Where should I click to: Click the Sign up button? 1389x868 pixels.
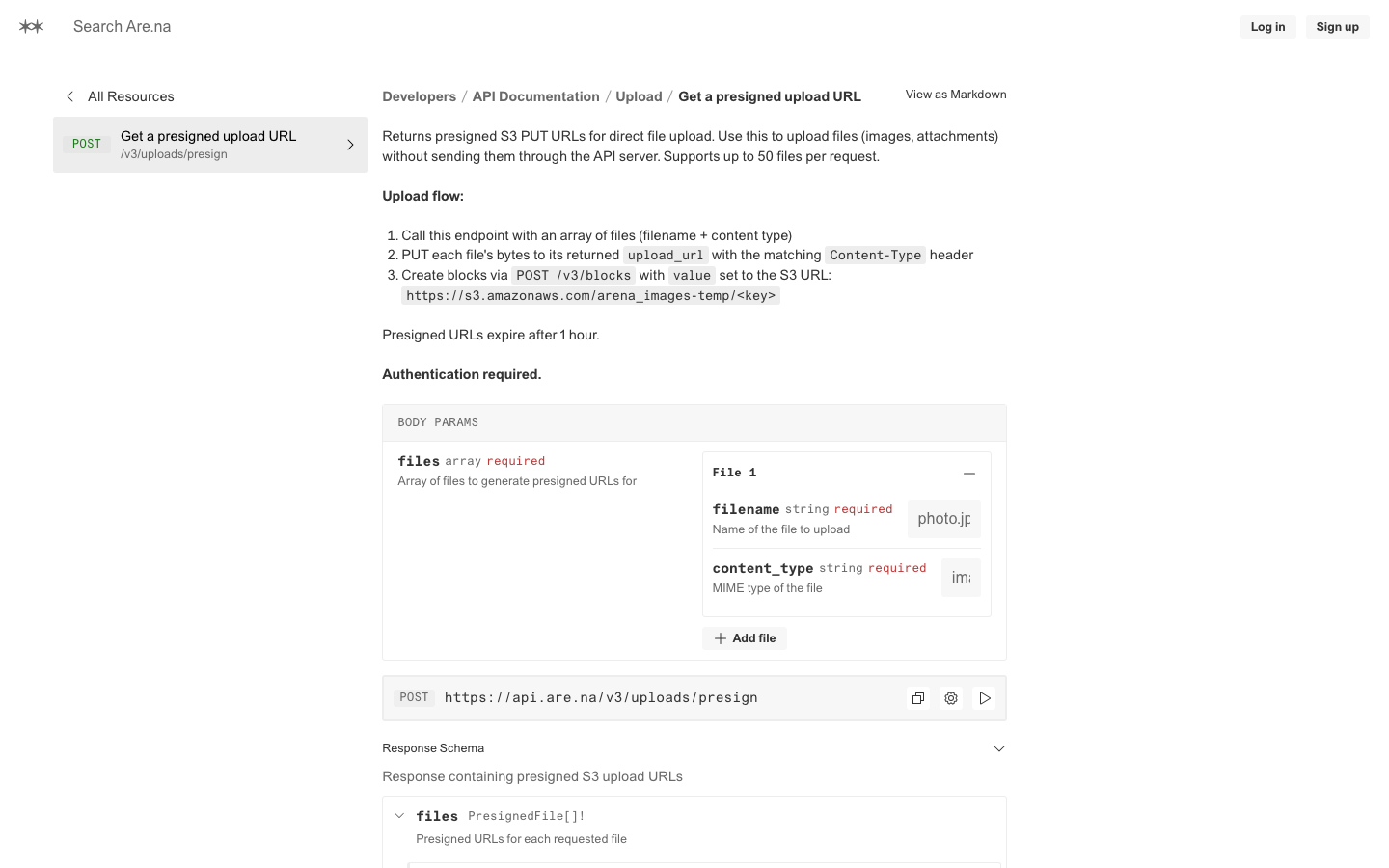pos(1337,27)
